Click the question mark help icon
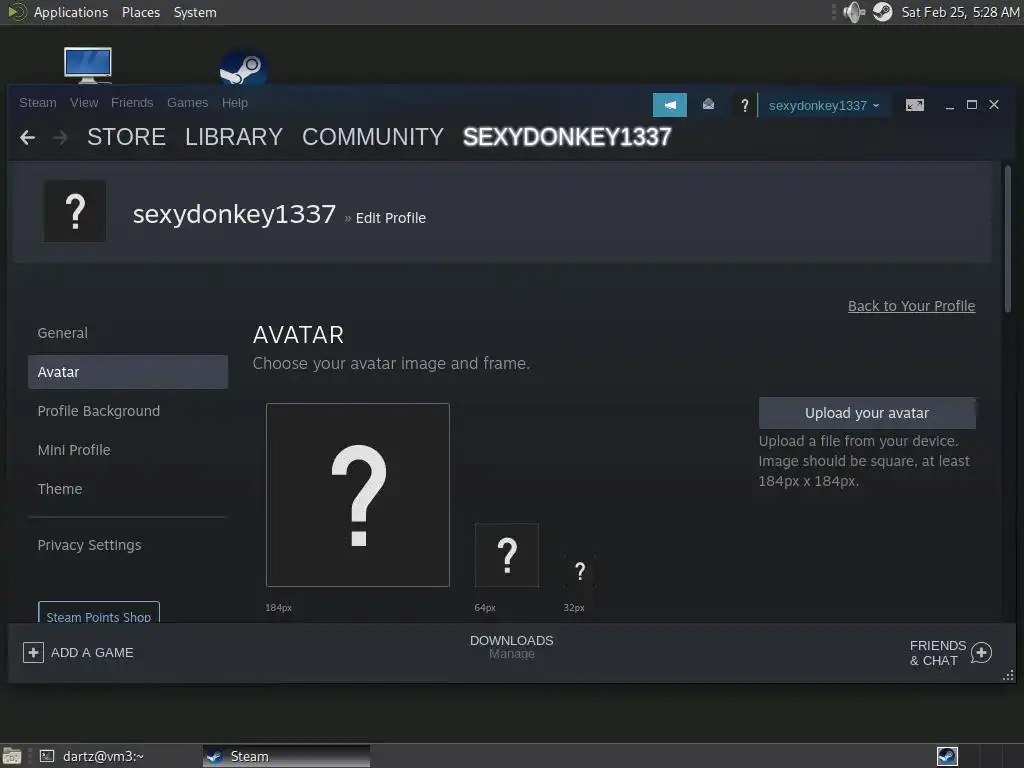 click(x=744, y=105)
